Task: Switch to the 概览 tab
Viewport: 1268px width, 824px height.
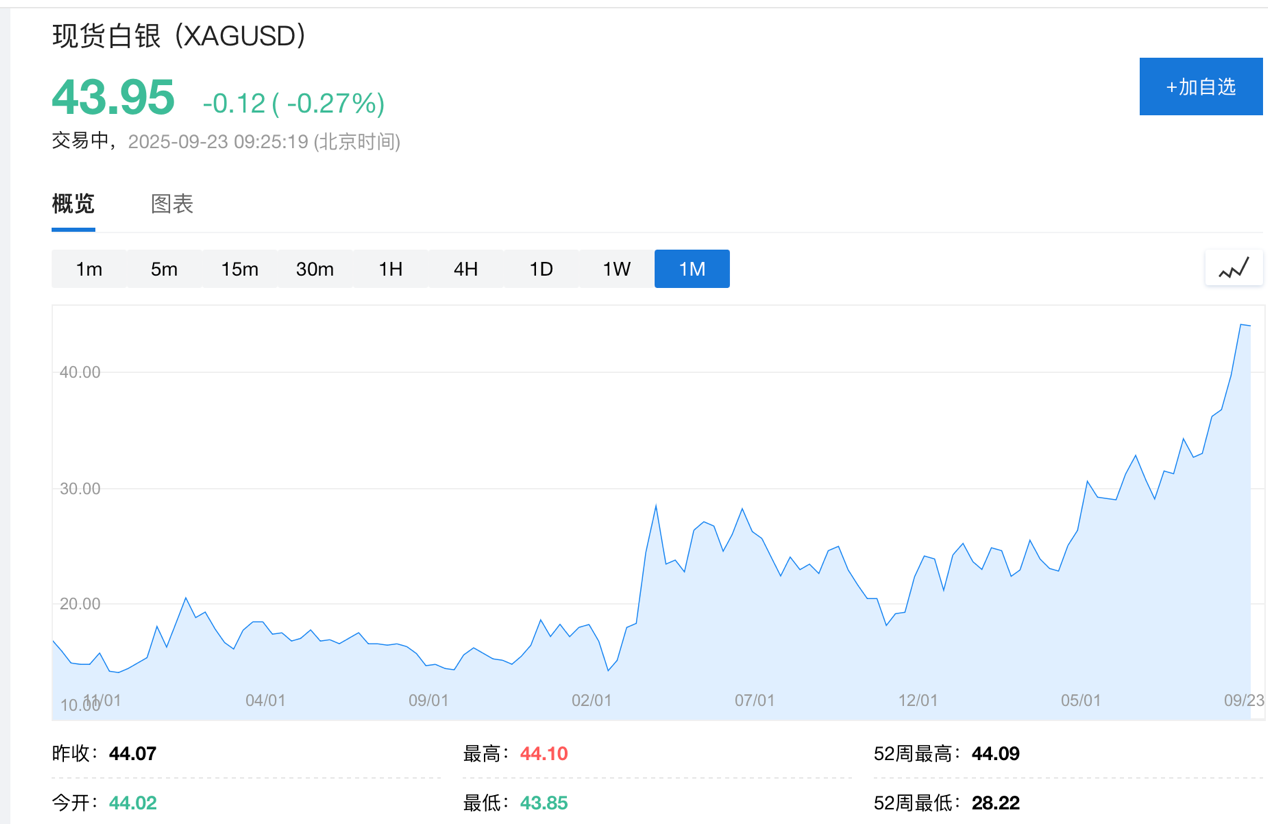Action: (71, 203)
